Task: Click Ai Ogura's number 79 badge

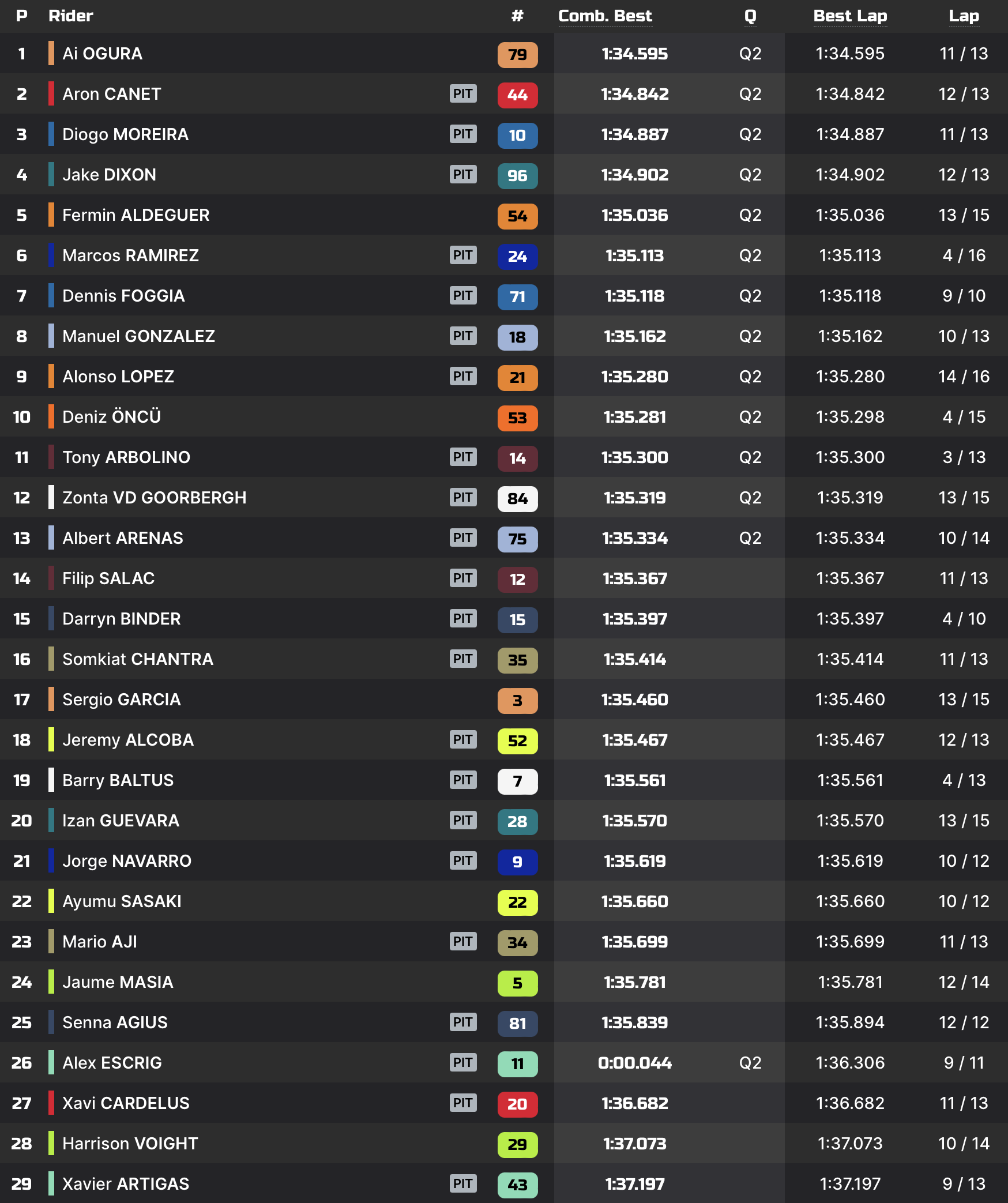Action: point(517,54)
